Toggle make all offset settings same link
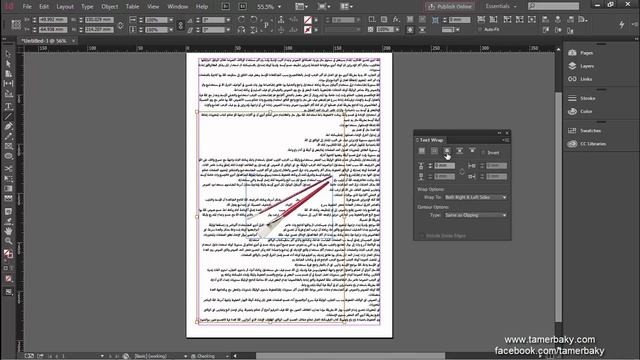 [x=462, y=172]
